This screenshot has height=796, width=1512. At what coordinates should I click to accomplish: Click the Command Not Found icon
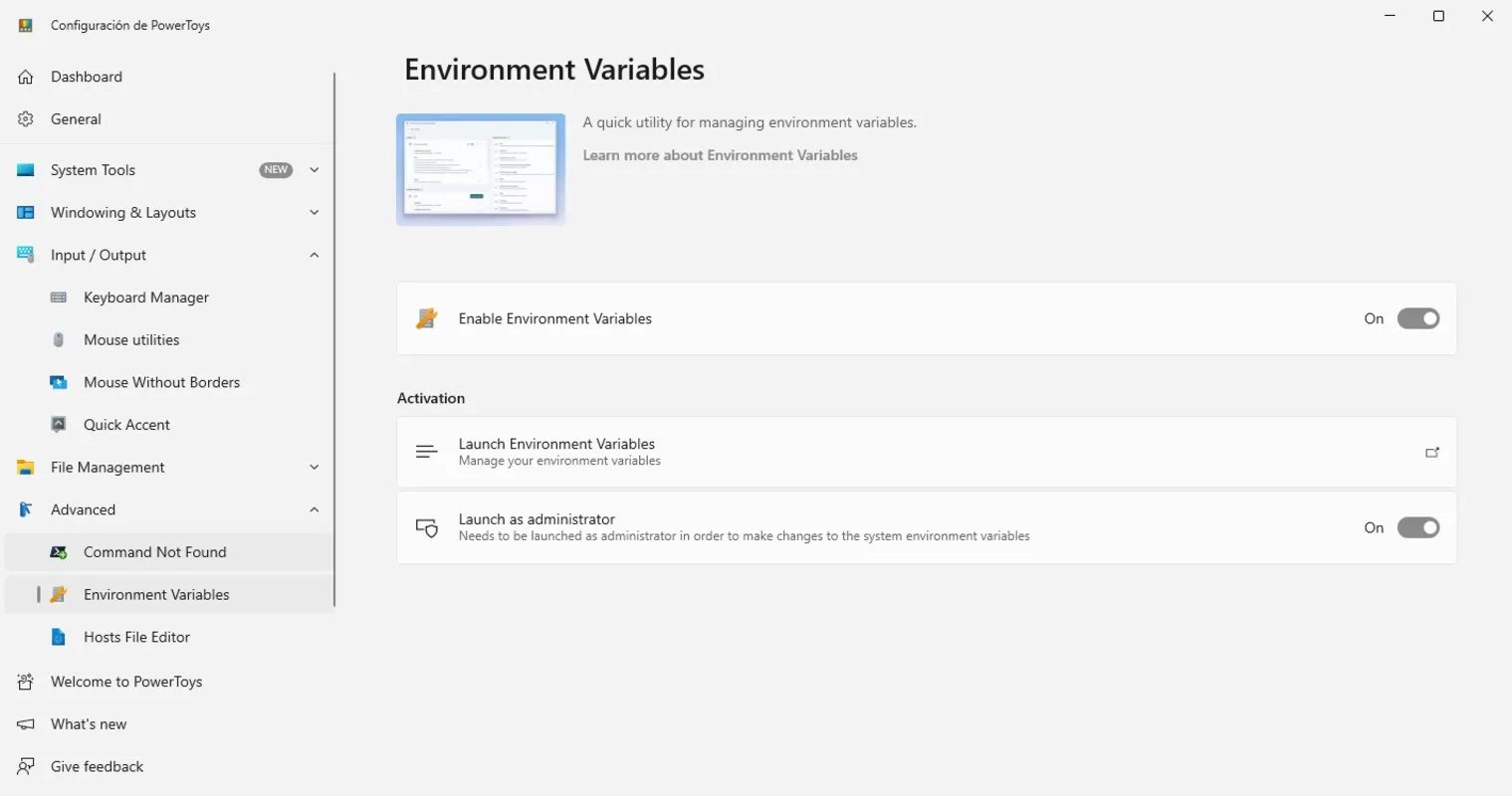coord(59,552)
